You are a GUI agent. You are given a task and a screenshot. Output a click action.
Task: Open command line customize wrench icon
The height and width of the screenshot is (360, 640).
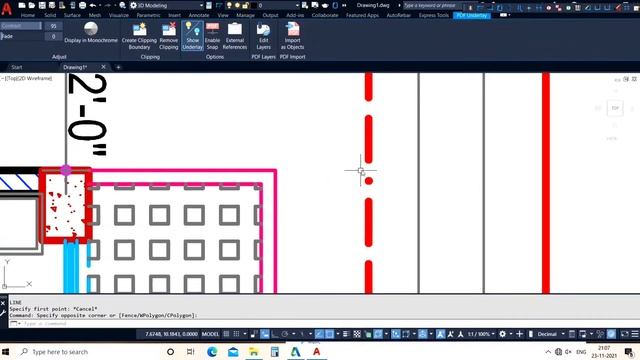[x=3, y=313]
